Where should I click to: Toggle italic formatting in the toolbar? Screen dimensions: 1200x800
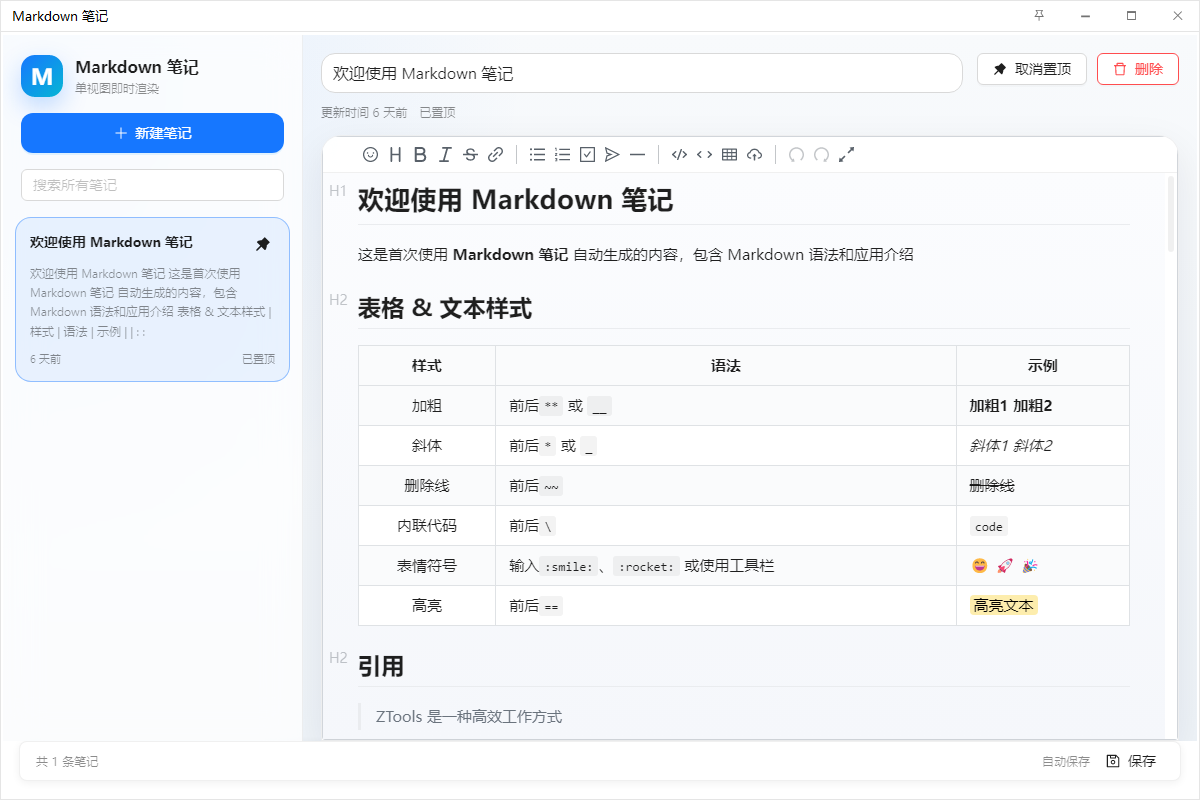445,155
